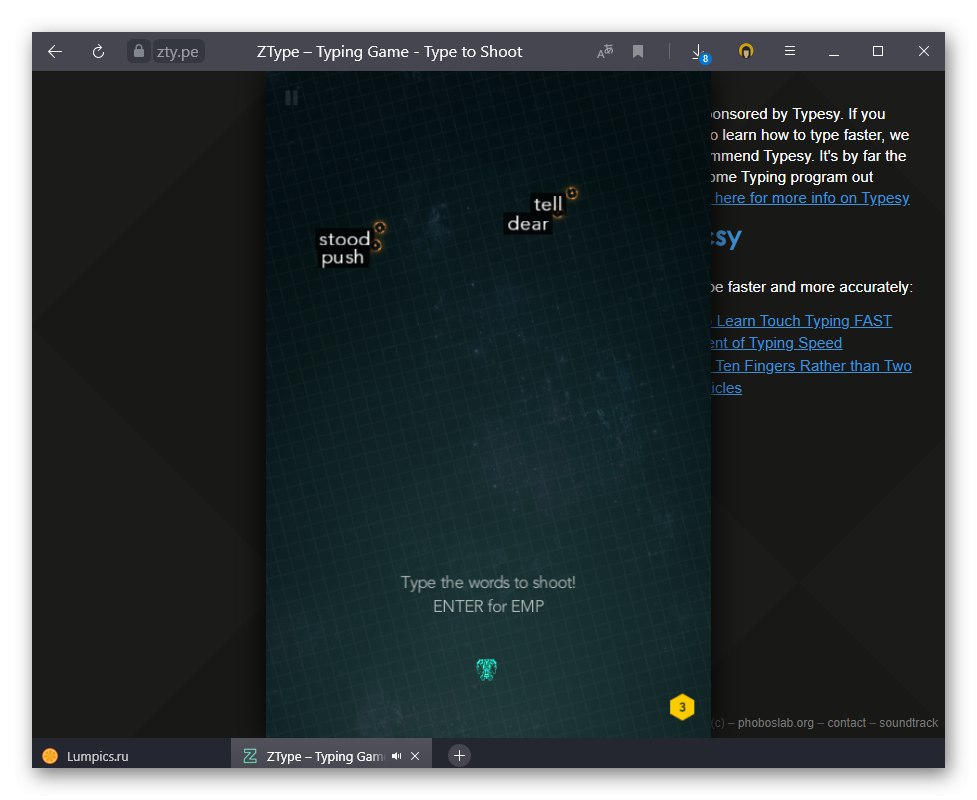Open the phoboslab.org footer link
Image resolution: width=977 pixels, height=800 pixels.
click(x=775, y=723)
